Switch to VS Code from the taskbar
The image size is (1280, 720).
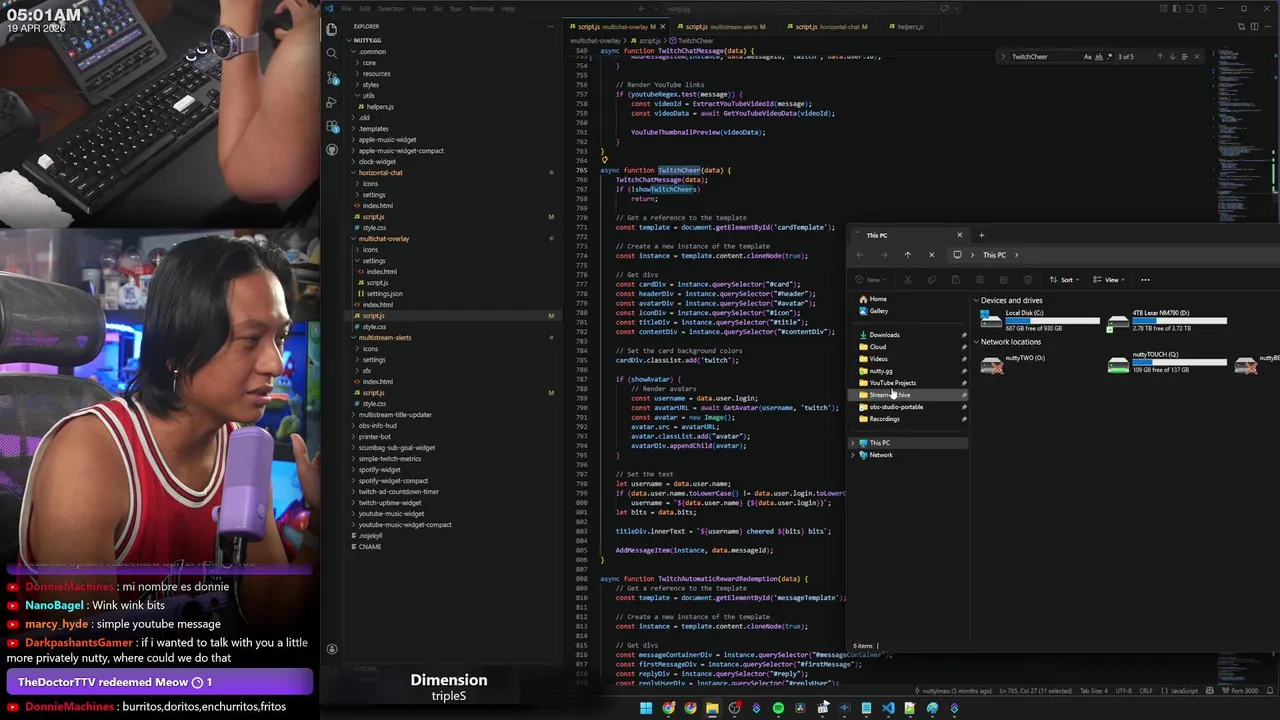coord(888,708)
